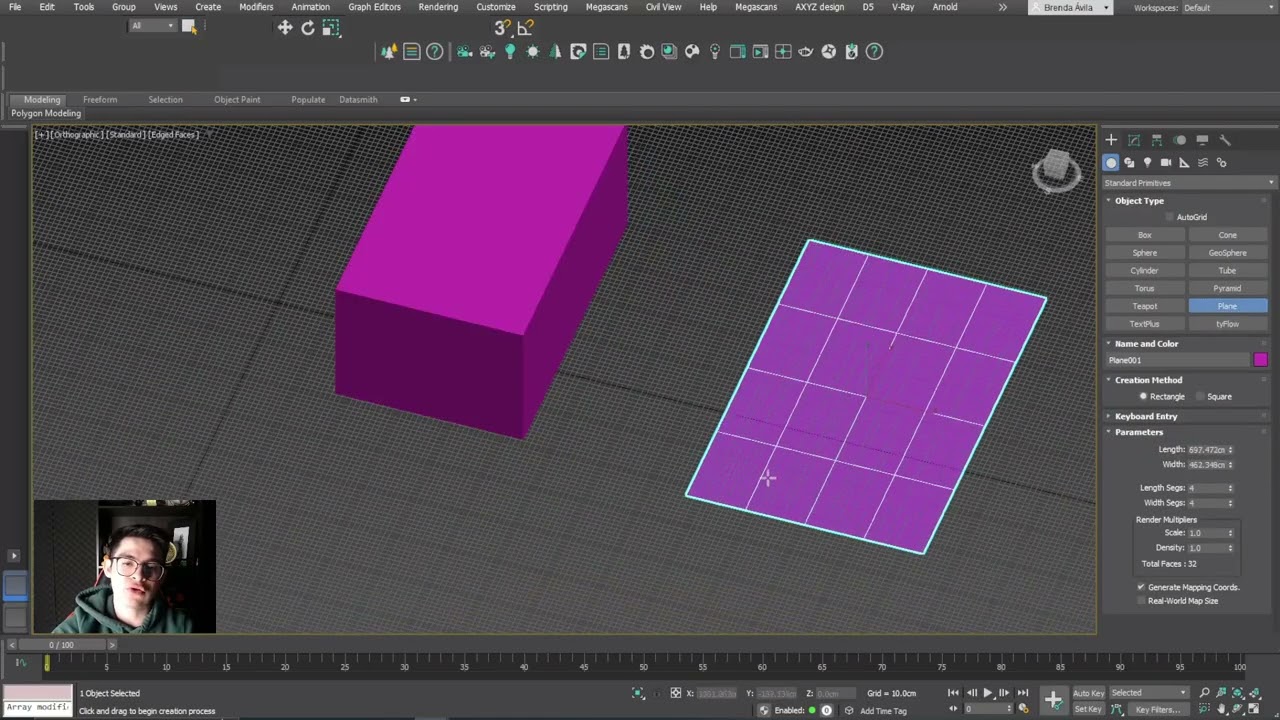1280x720 pixels.
Task: Switch to the Freeform ribbon tab
Action: (100, 100)
